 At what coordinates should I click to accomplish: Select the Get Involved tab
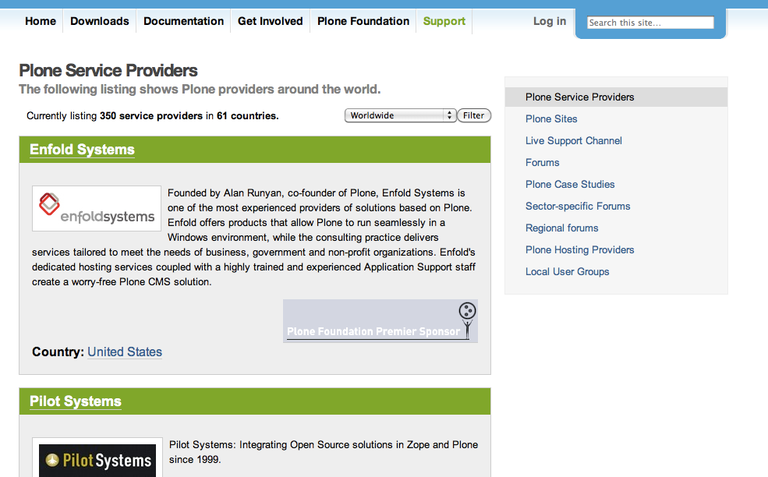[270, 21]
